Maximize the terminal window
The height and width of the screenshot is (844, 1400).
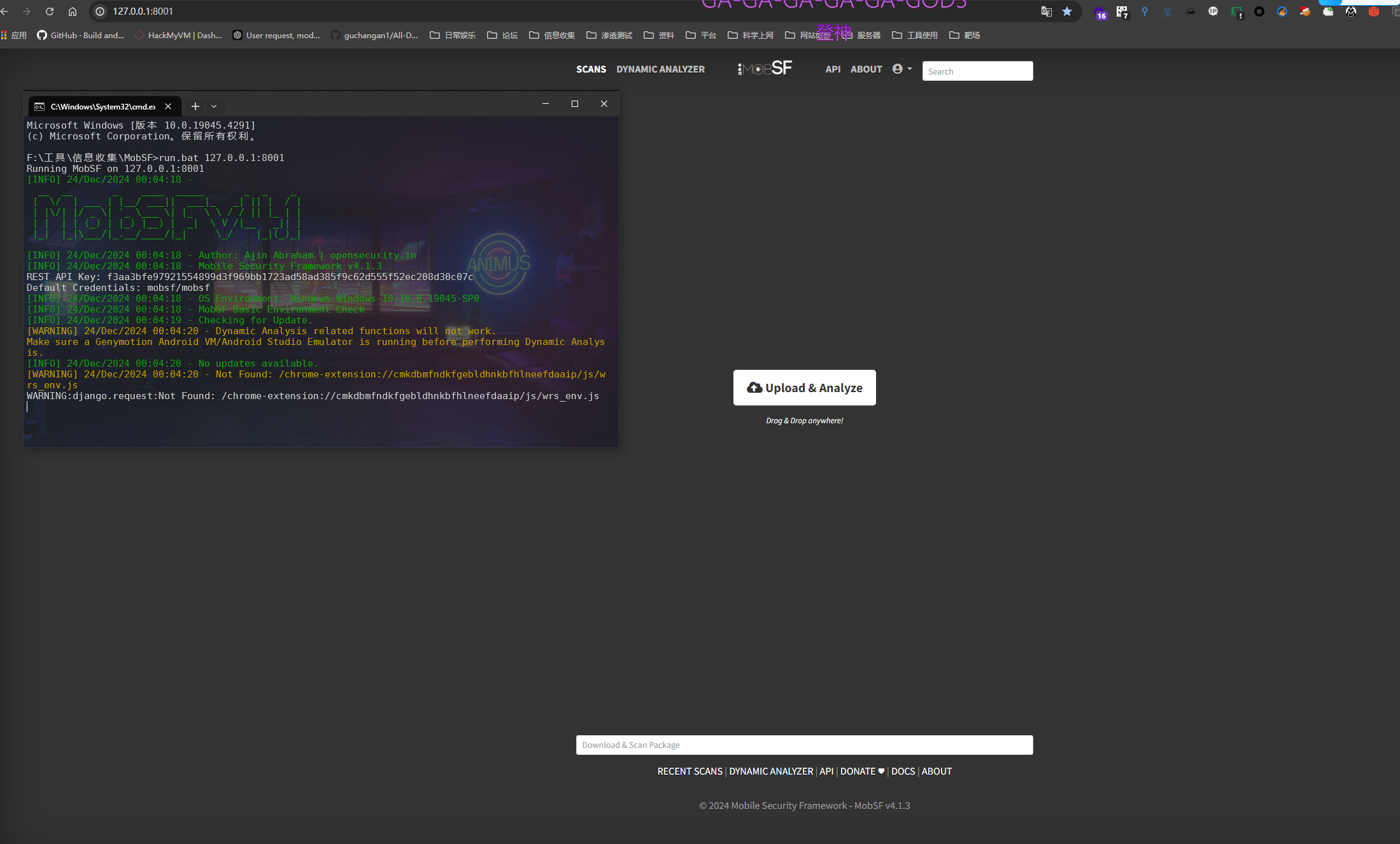[x=575, y=104]
